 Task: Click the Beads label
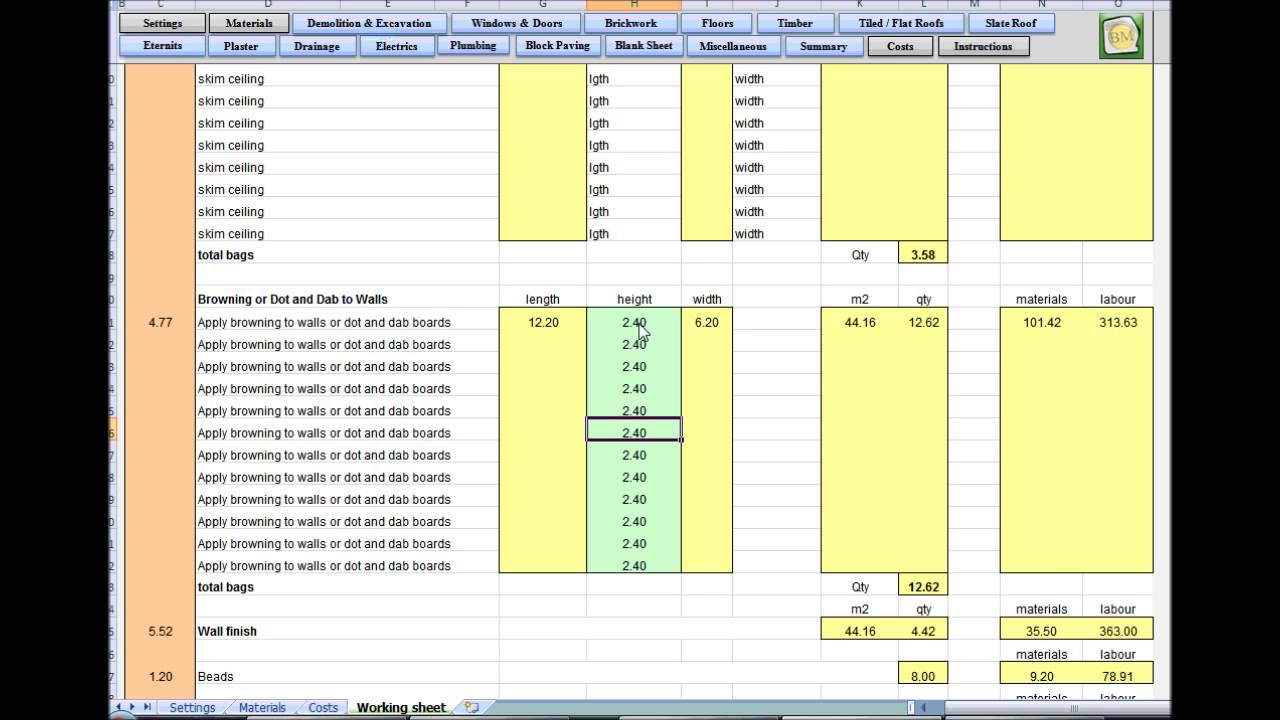tap(215, 676)
